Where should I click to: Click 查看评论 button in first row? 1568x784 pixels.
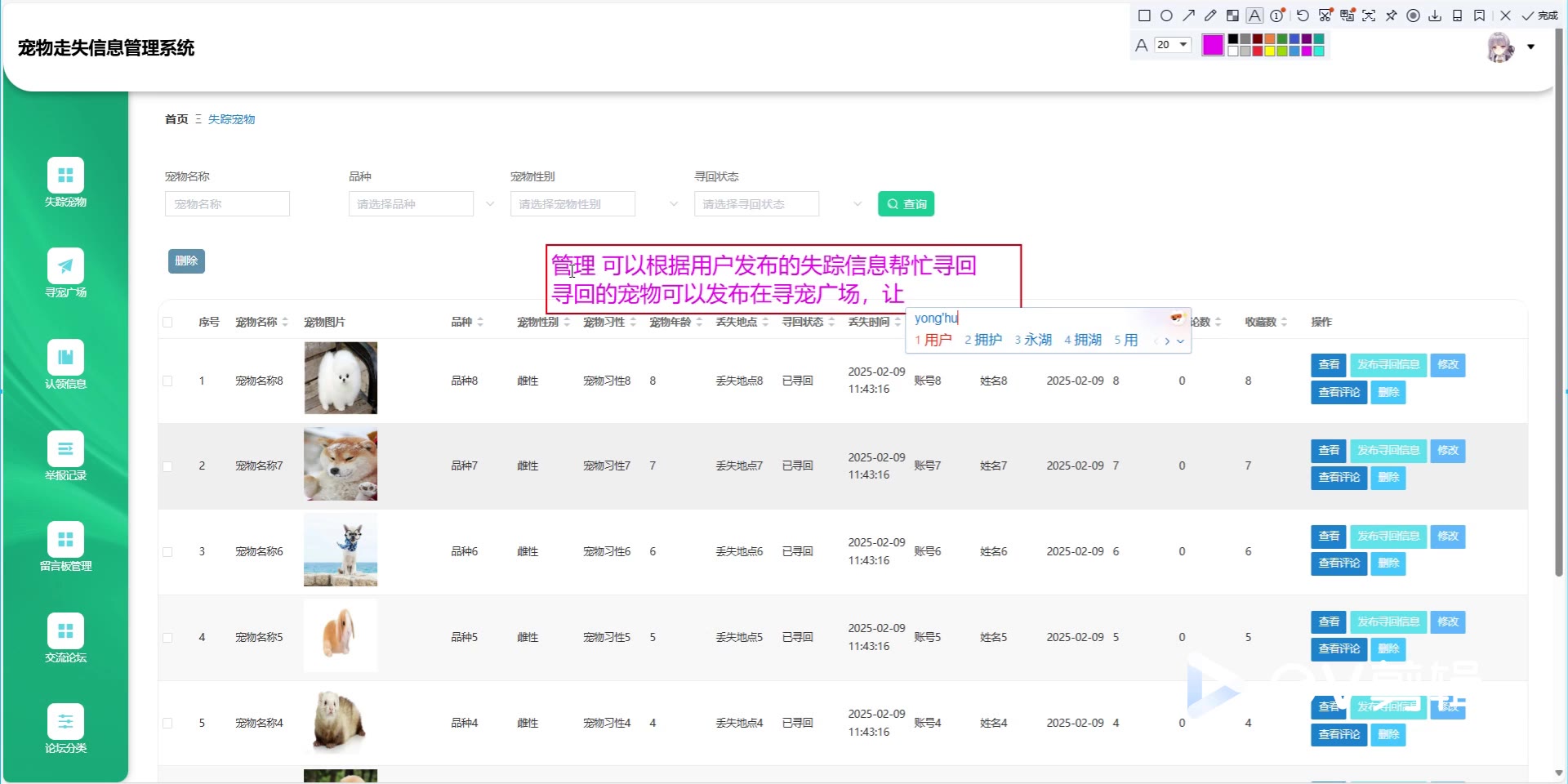pos(1339,393)
